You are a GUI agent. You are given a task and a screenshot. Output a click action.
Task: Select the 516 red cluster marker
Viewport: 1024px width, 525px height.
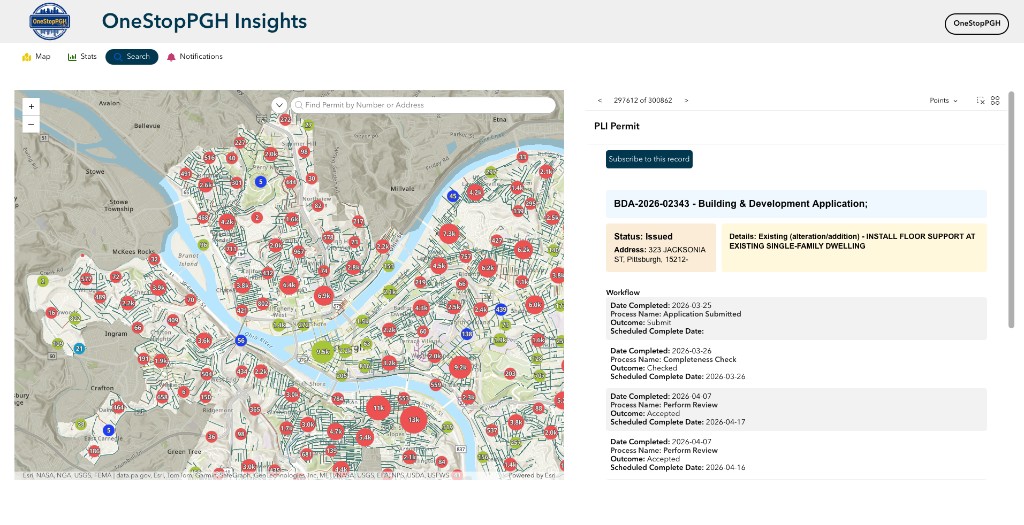click(x=210, y=157)
